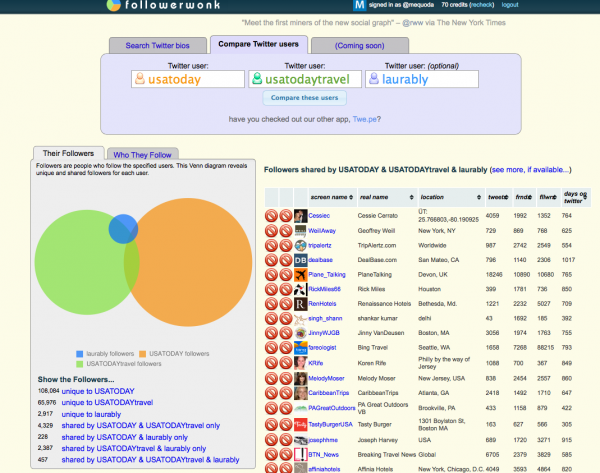Click the recheck credits link
Screen dimensions: 600x473
coord(481,5)
